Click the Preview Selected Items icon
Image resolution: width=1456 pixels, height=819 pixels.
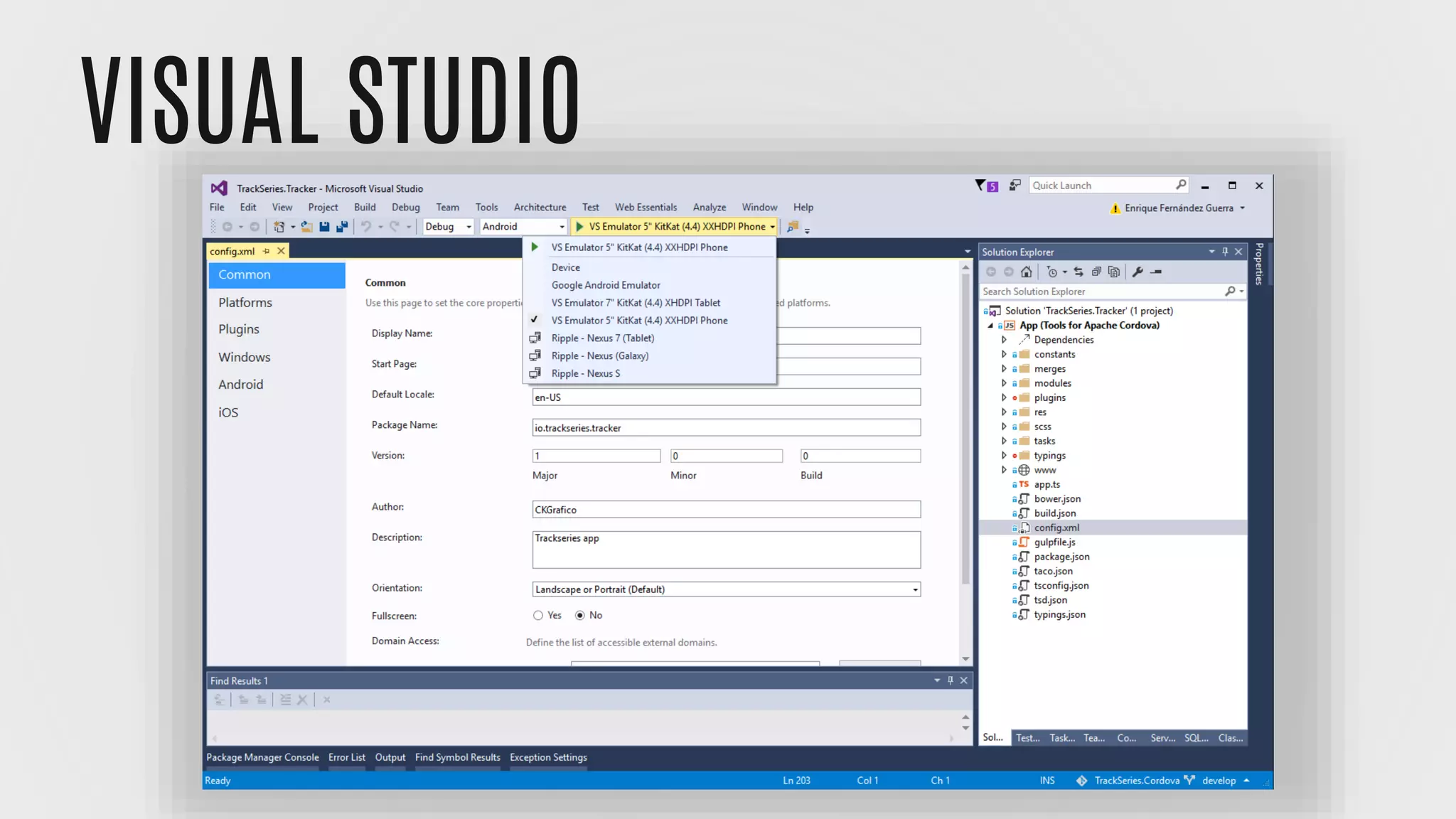click(1156, 272)
